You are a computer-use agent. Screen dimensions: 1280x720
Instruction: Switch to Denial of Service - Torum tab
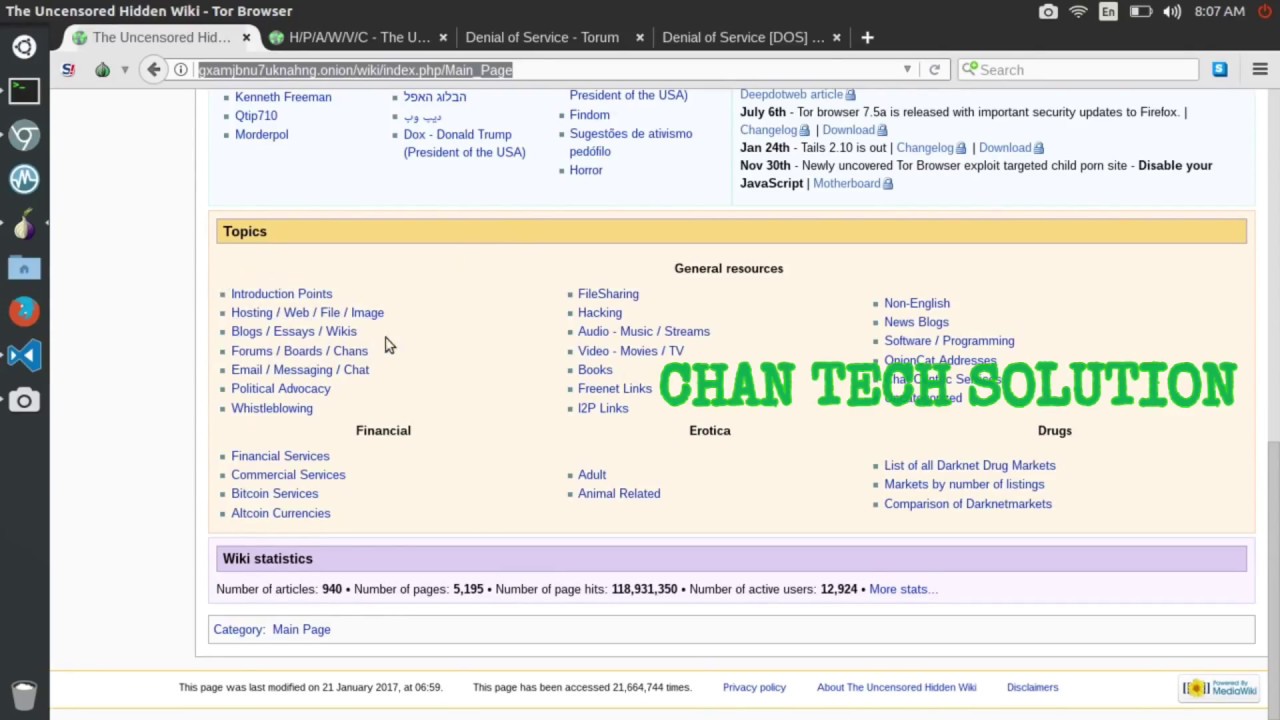click(x=542, y=38)
